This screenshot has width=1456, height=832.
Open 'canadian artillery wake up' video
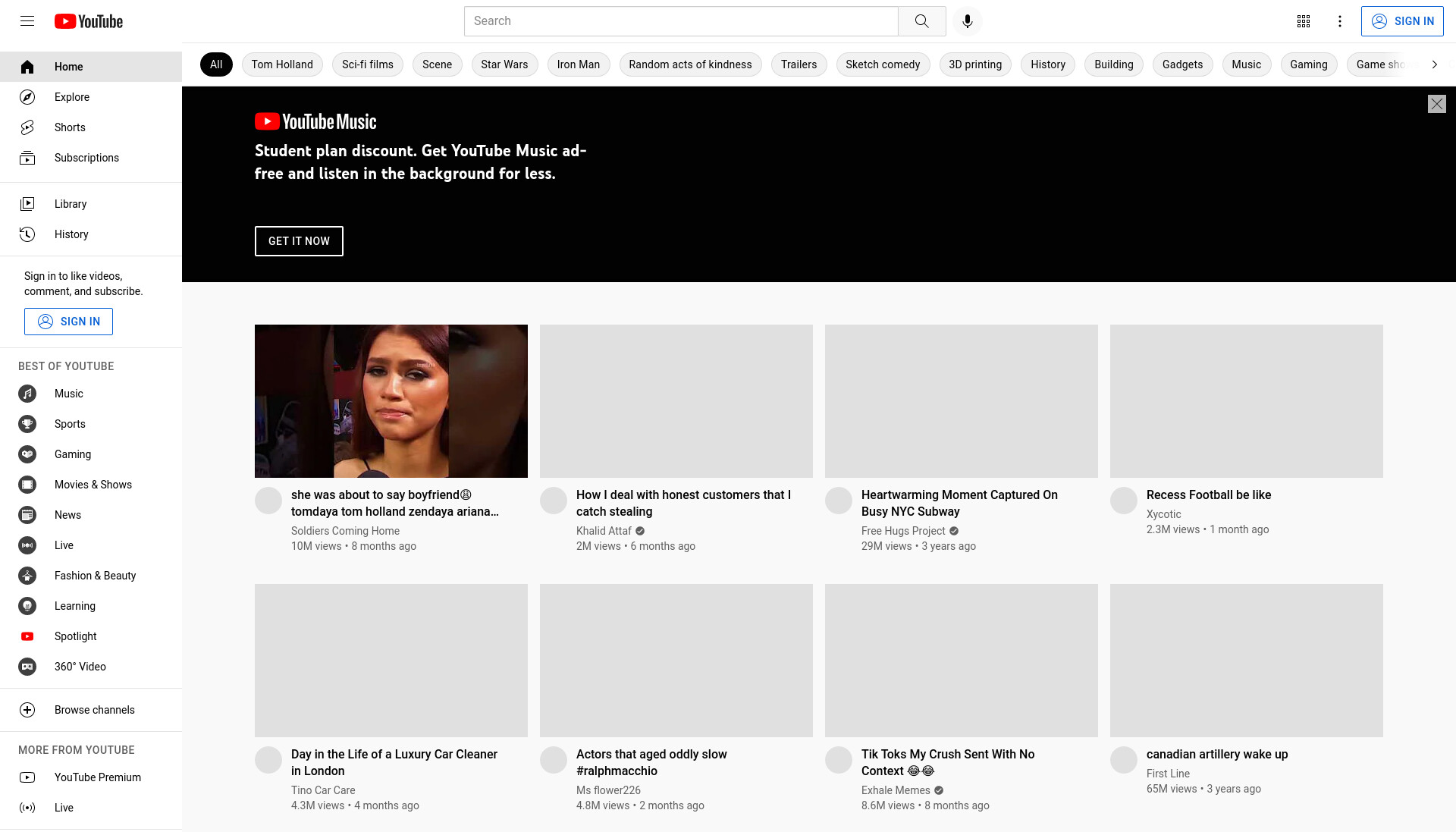1217,754
